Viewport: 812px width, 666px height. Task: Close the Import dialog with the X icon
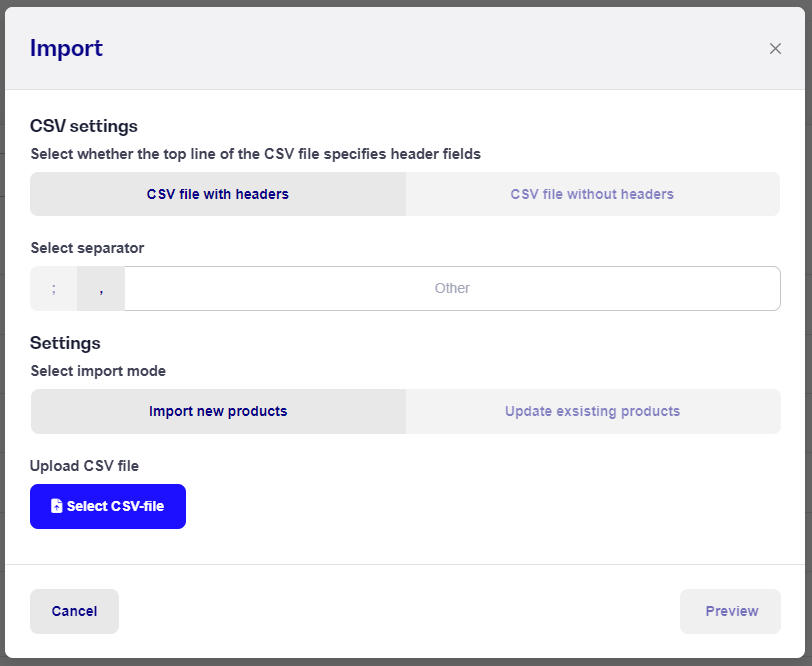coord(775,48)
